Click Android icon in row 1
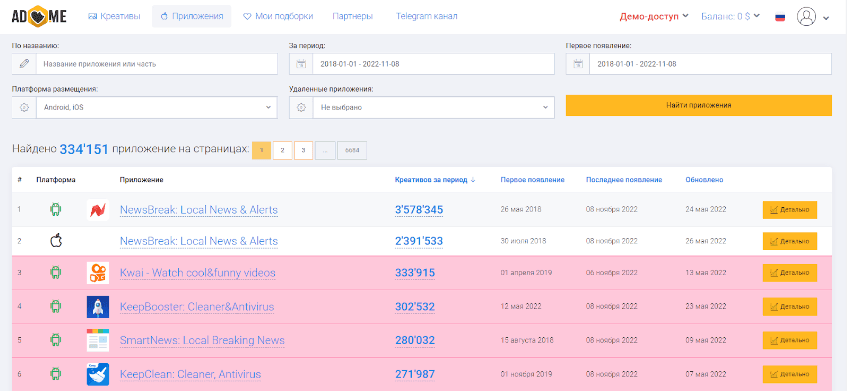 tap(55, 209)
